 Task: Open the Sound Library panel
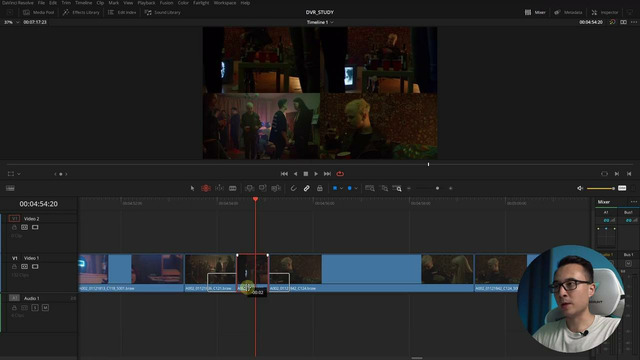162,12
